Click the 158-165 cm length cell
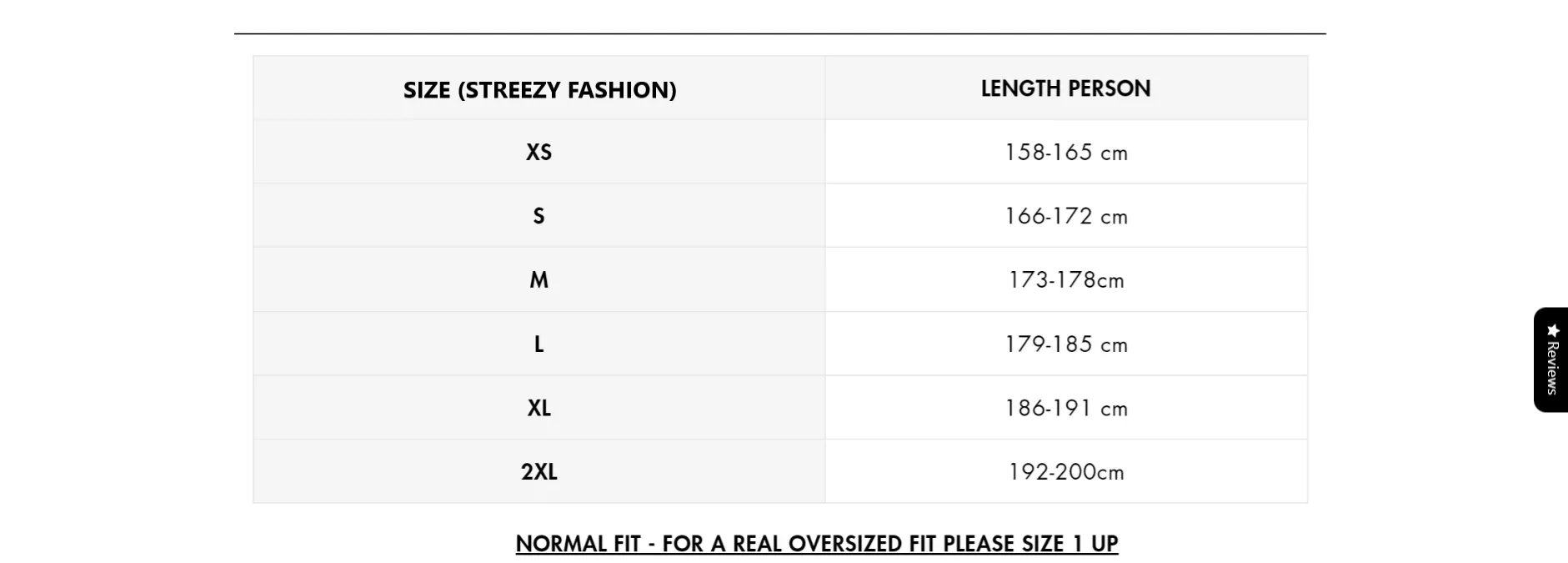Viewport: 1568px width, 563px height. click(x=1065, y=153)
